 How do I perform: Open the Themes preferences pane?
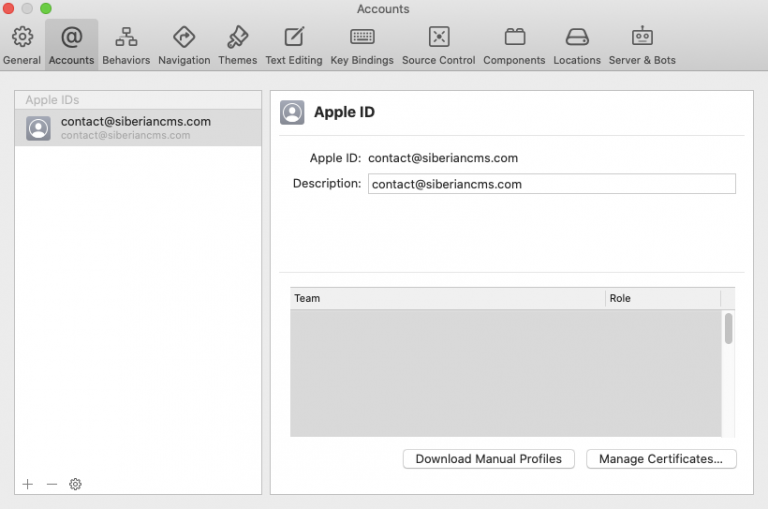[238, 45]
